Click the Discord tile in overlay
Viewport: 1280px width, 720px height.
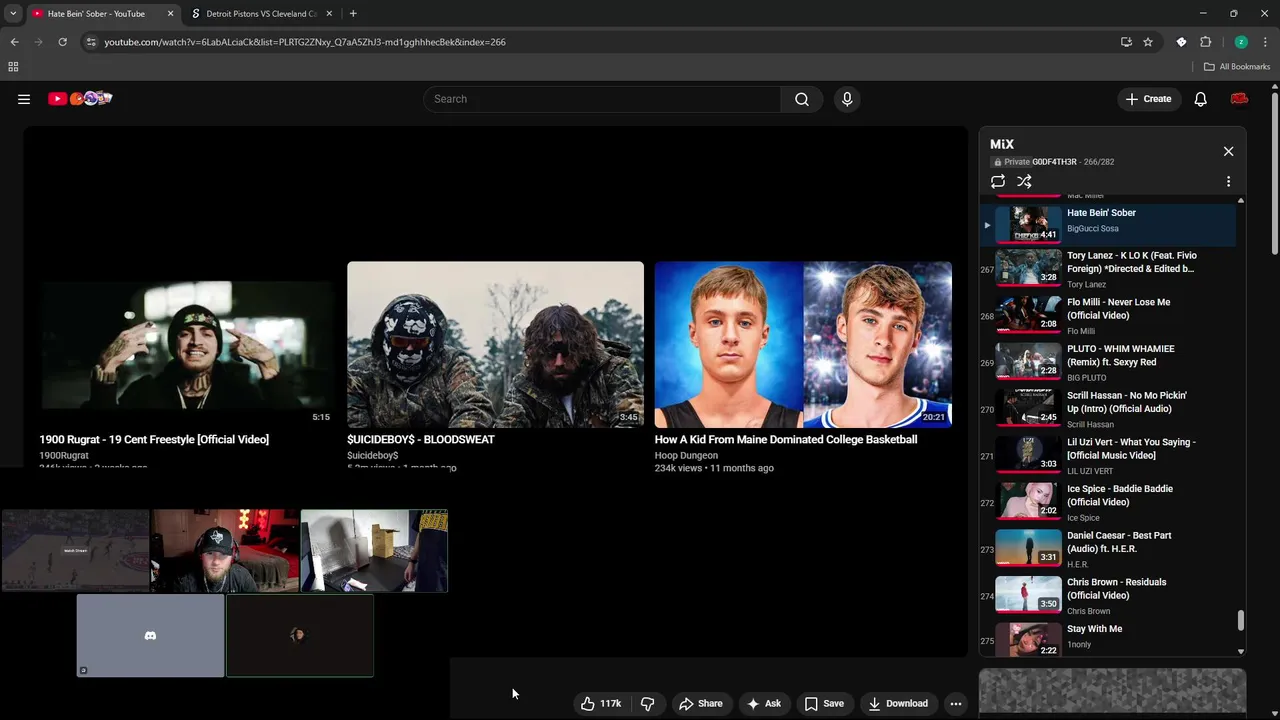pos(150,636)
